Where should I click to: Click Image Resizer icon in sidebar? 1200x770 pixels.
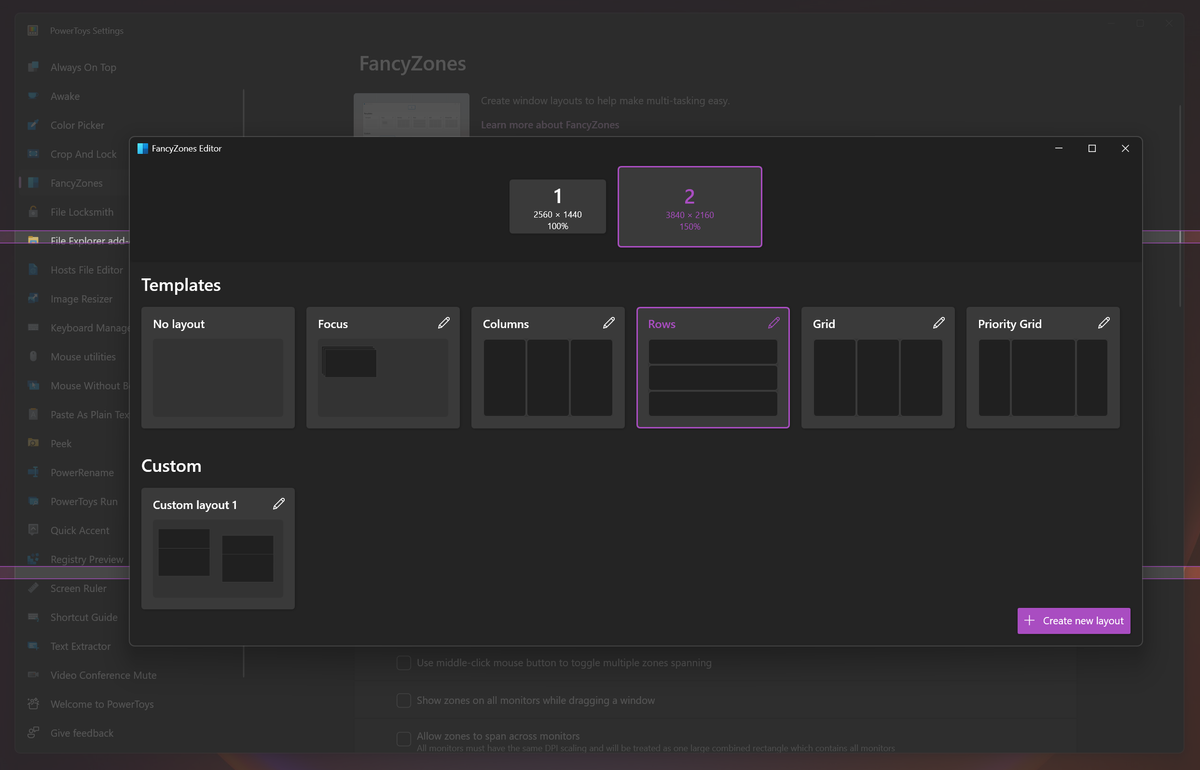(33, 299)
